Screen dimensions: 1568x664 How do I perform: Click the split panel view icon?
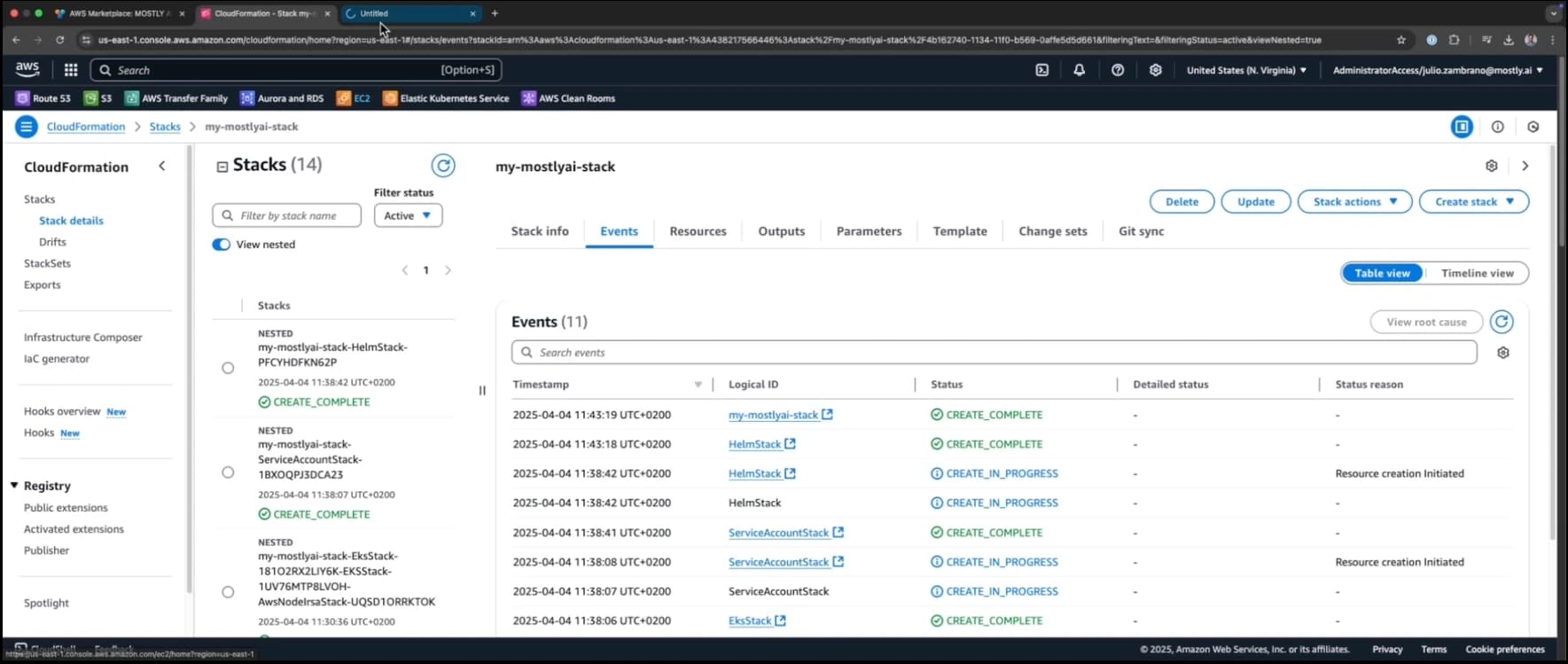pyautogui.click(x=1462, y=127)
